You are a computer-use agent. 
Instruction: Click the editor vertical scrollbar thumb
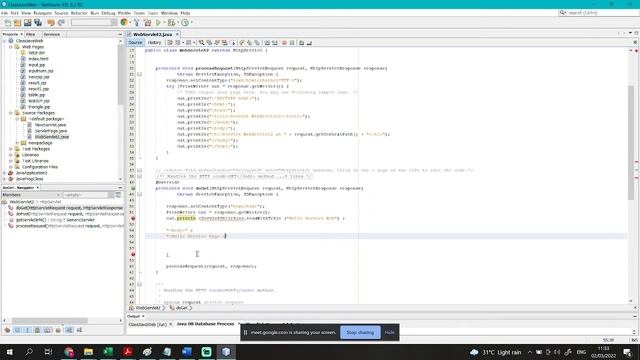click(x=631, y=143)
